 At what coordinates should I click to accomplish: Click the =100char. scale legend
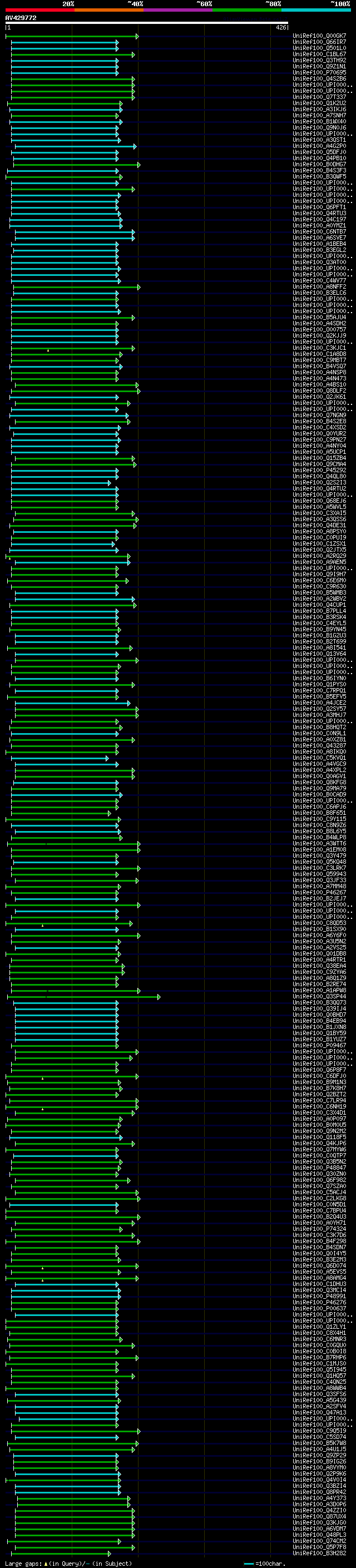265,1564
